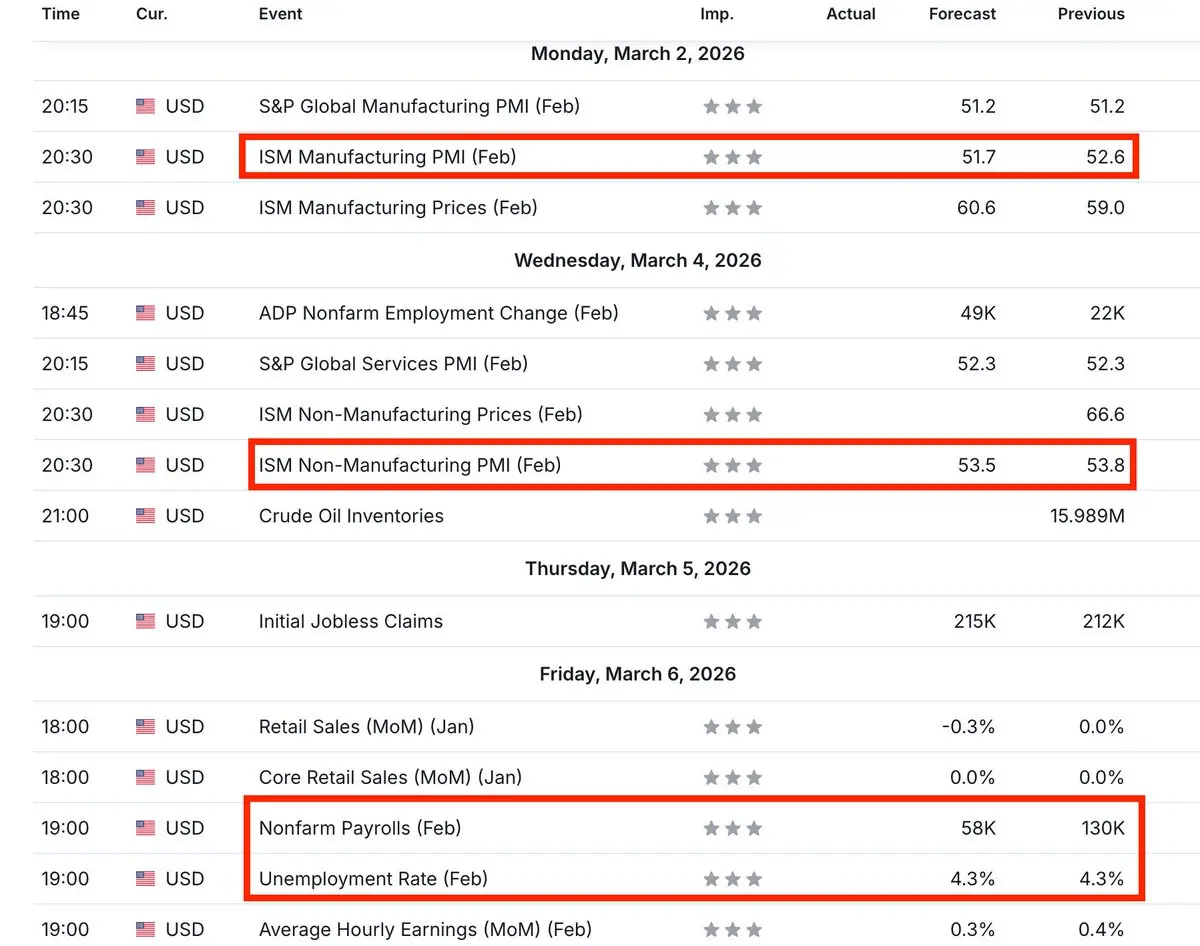Open Core Retail Sales (MoM) event

[390, 777]
